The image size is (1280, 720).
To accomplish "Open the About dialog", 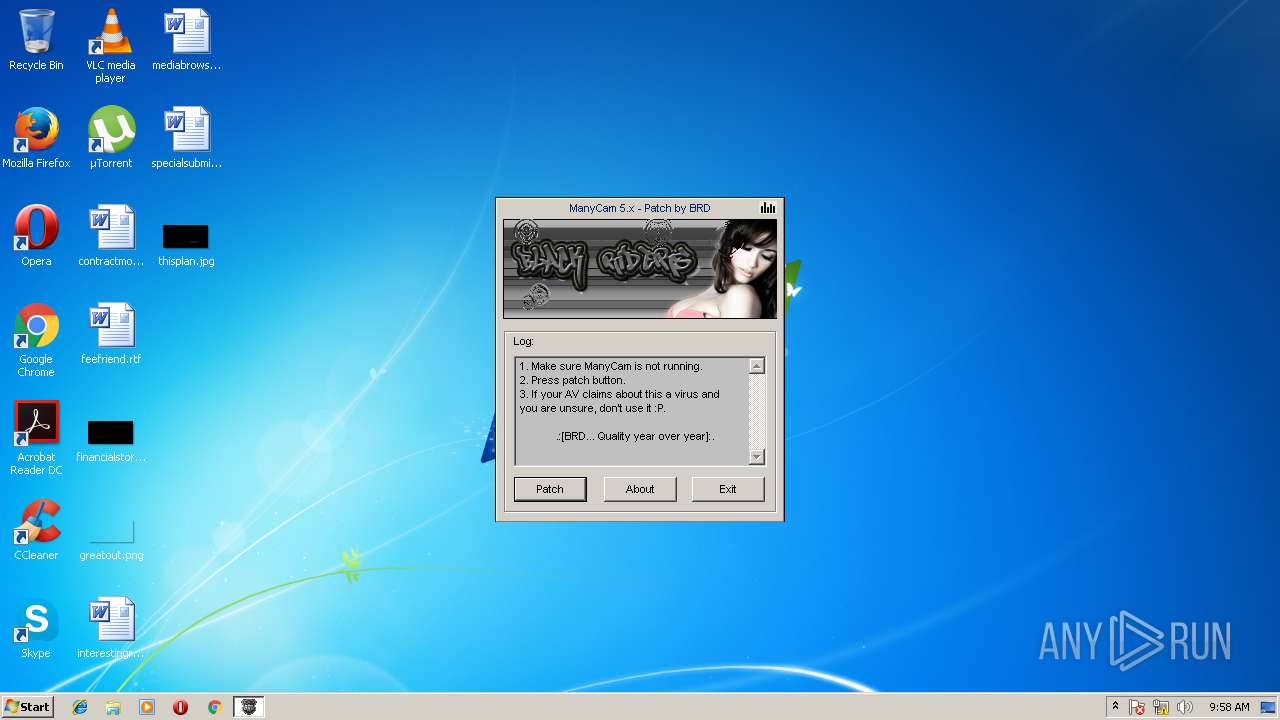I will pyautogui.click(x=640, y=489).
